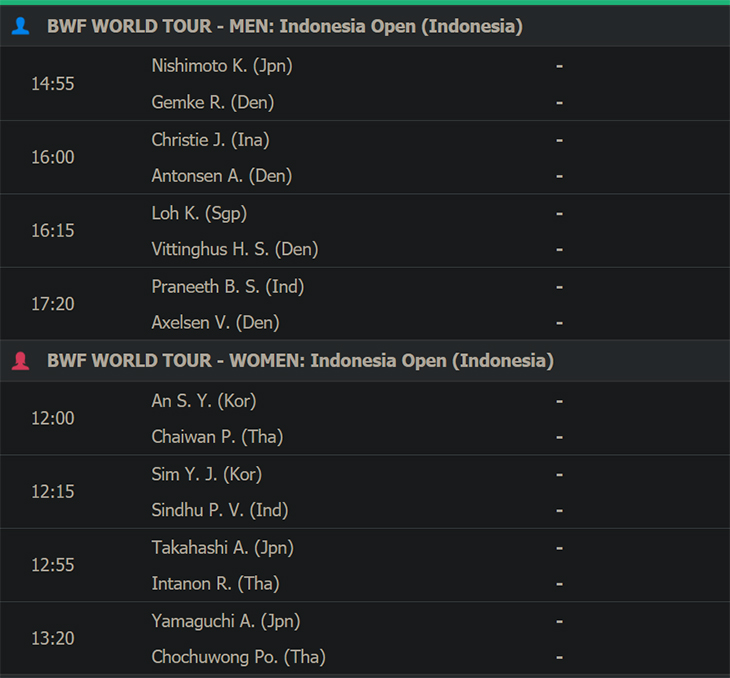Click the blue men's tournament person icon

(20, 26)
